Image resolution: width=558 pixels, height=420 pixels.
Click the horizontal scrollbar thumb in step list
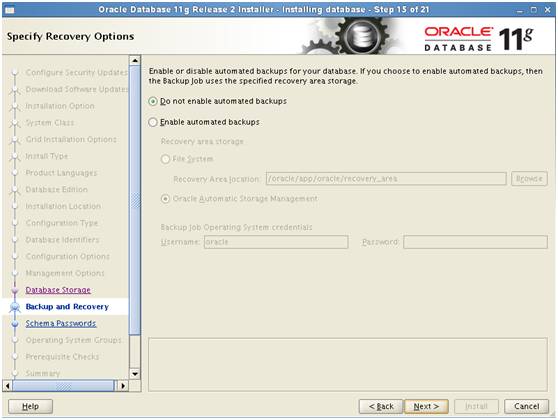63,385
